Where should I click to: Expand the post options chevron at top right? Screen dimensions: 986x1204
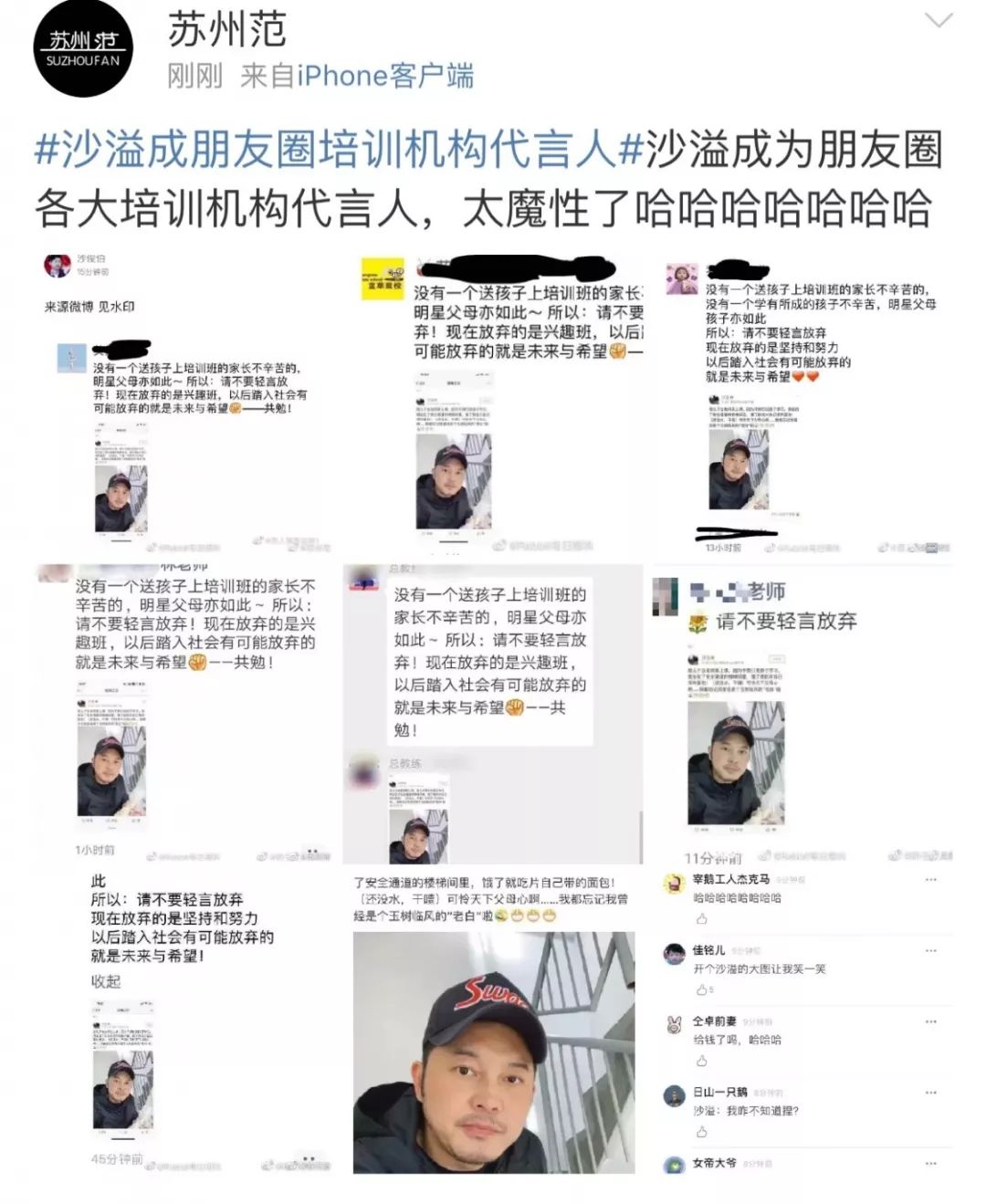pyautogui.click(x=939, y=20)
